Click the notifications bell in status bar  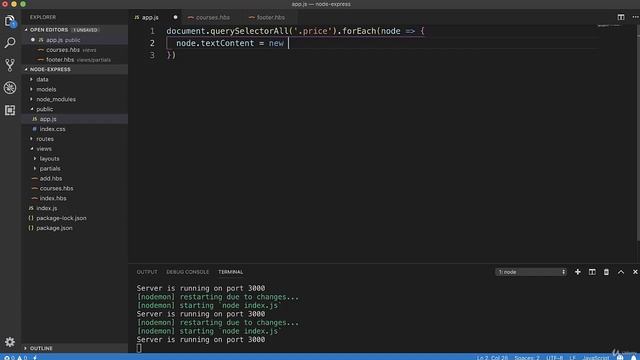[x=633, y=358]
